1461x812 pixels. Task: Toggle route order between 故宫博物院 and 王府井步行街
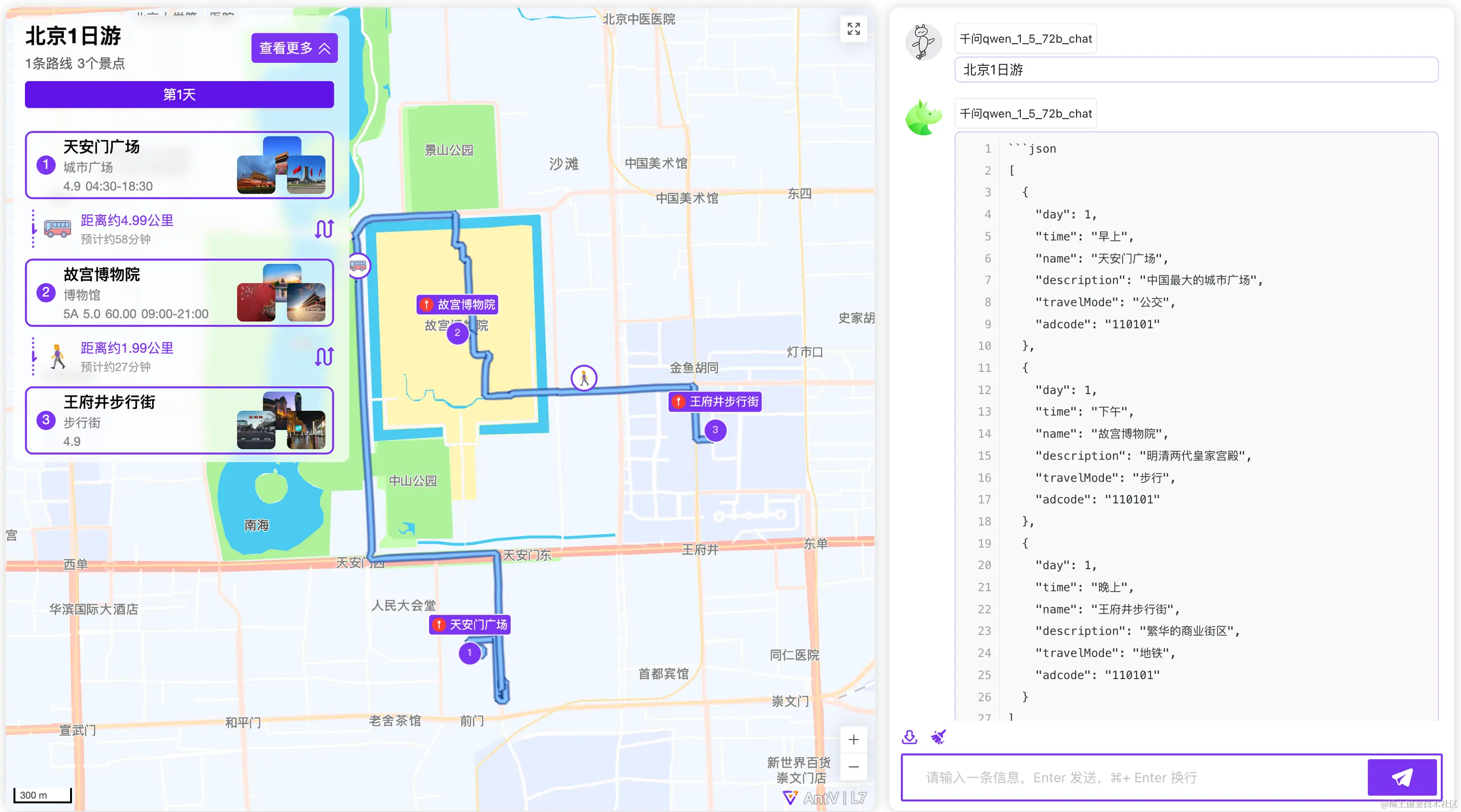click(324, 356)
